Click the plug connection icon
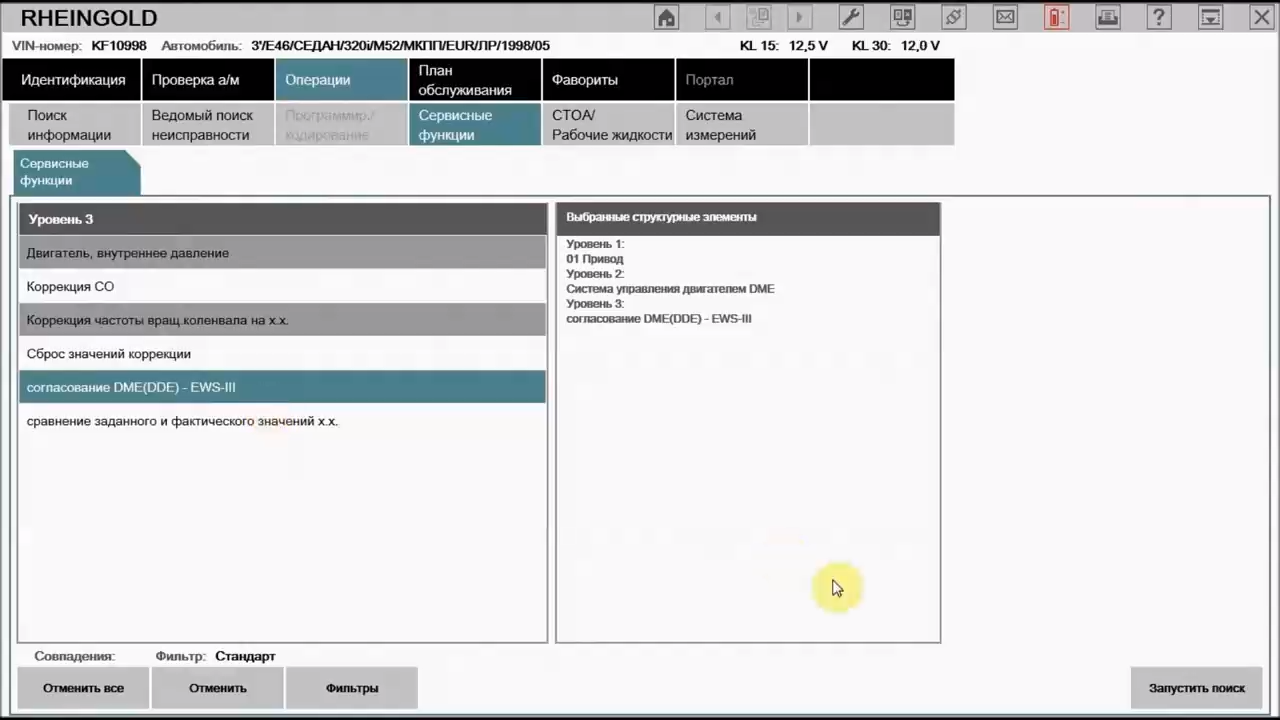 coord(954,17)
